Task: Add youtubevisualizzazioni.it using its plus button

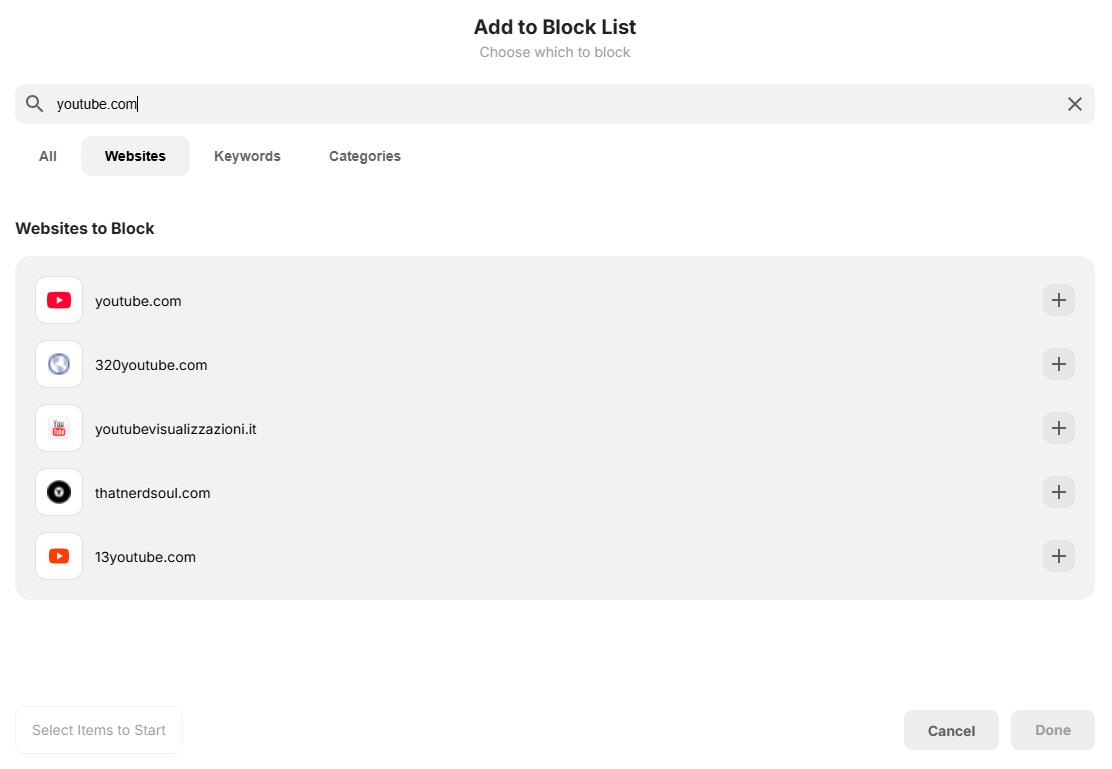Action: 1058,428
